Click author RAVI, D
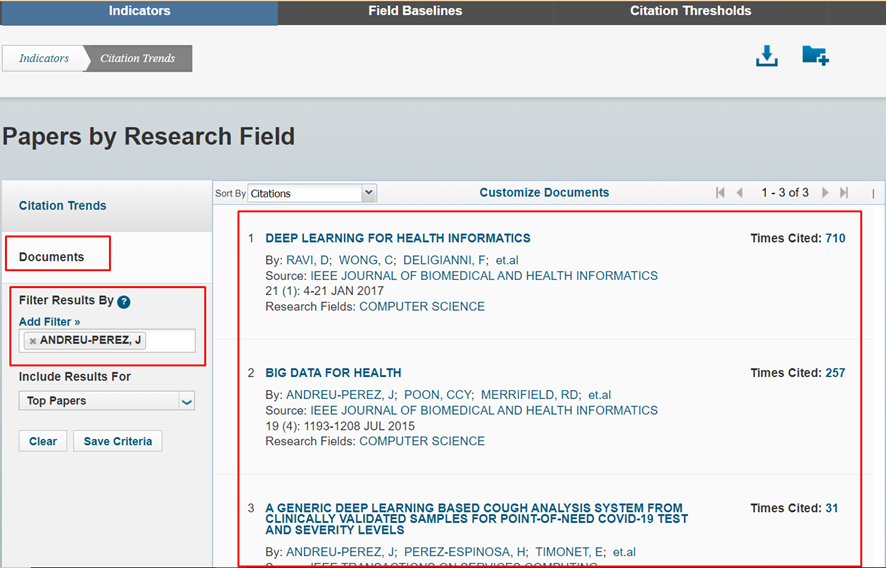The image size is (886, 568). 308,261
